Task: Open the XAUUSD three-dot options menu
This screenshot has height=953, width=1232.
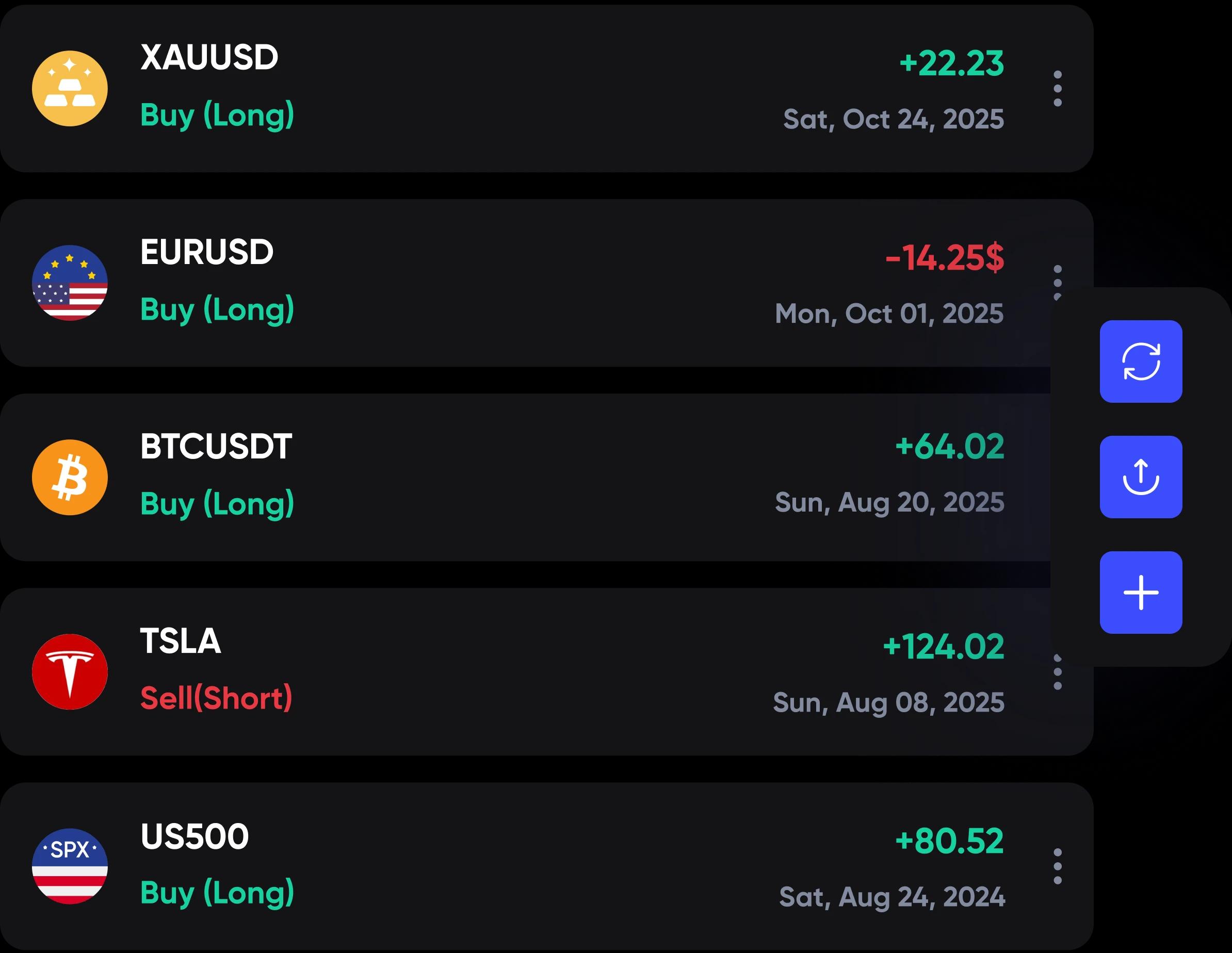Action: (1058, 89)
